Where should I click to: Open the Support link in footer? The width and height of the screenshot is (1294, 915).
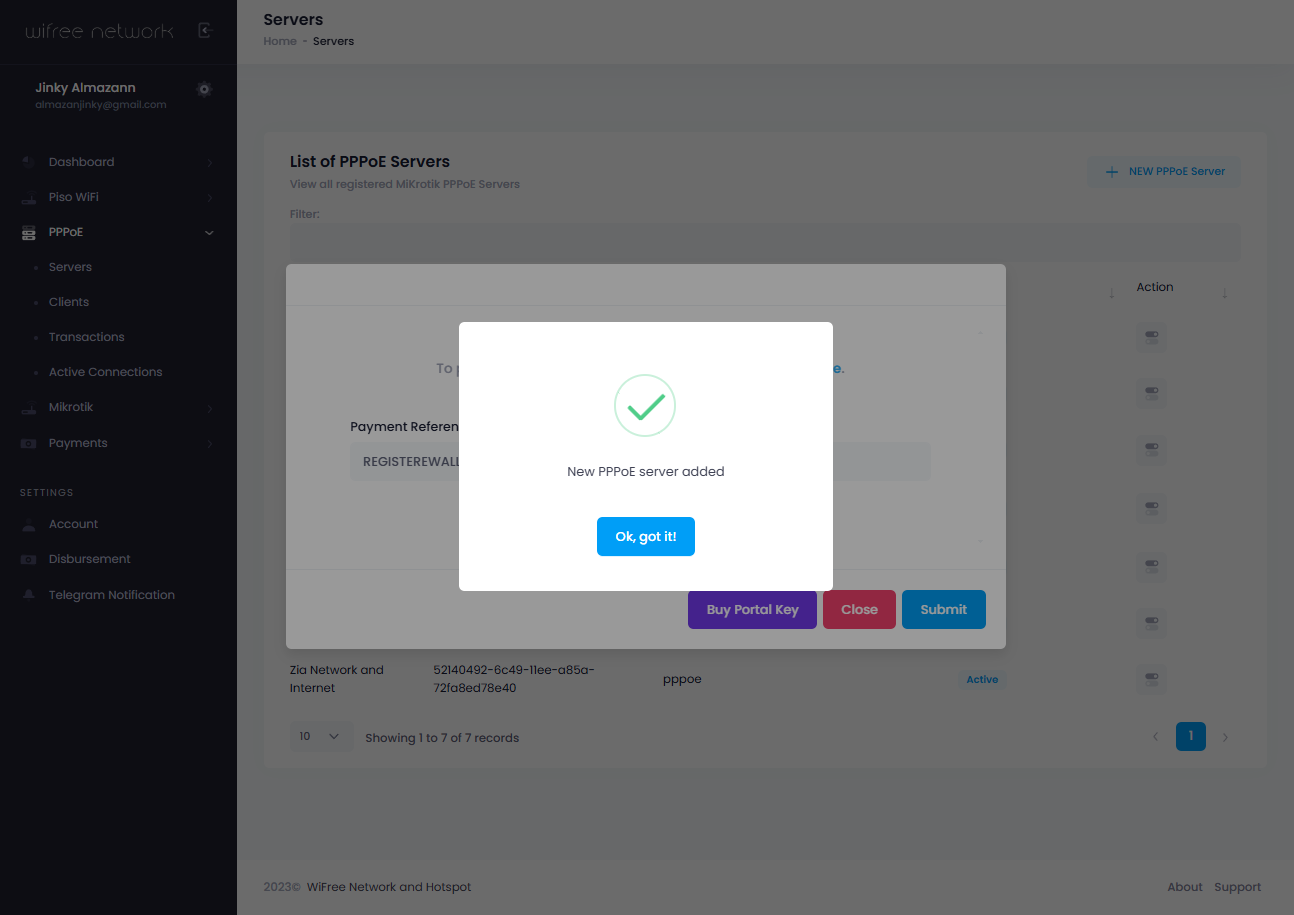pyautogui.click(x=1237, y=886)
